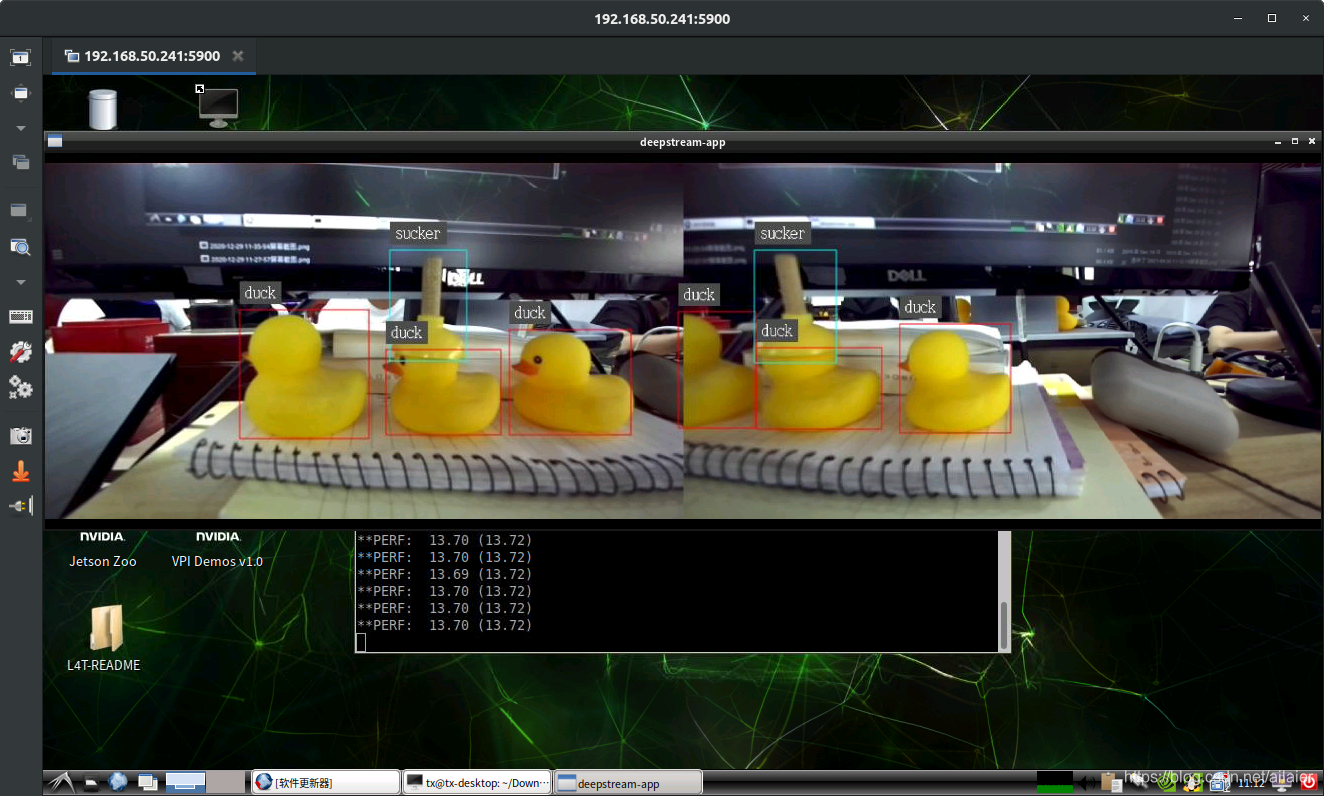Viewport: 1324px width, 796px height.
Task: Open the NVIDIA tray icon
Action: pyautogui.click(x=1165, y=783)
